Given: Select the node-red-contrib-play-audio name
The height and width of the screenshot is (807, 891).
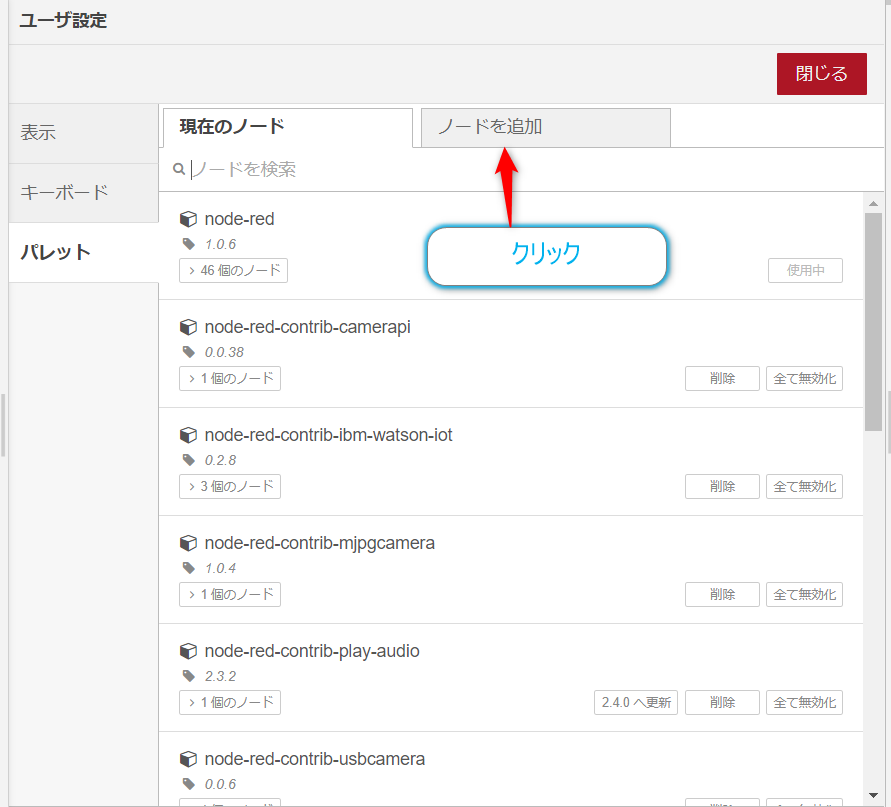Looking at the screenshot, I should click(312, 651).
